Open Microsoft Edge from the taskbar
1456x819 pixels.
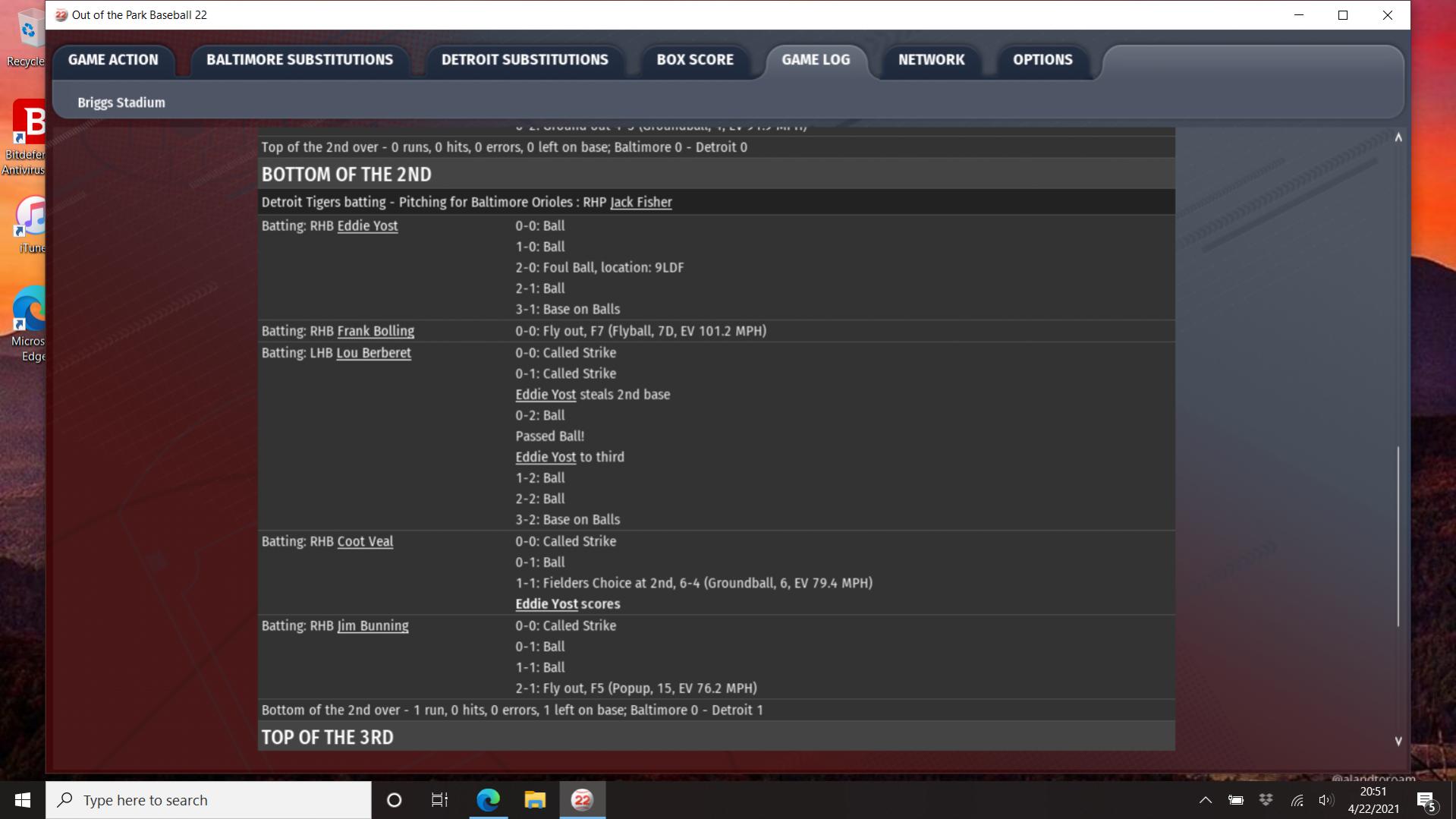tap(488, 800)
